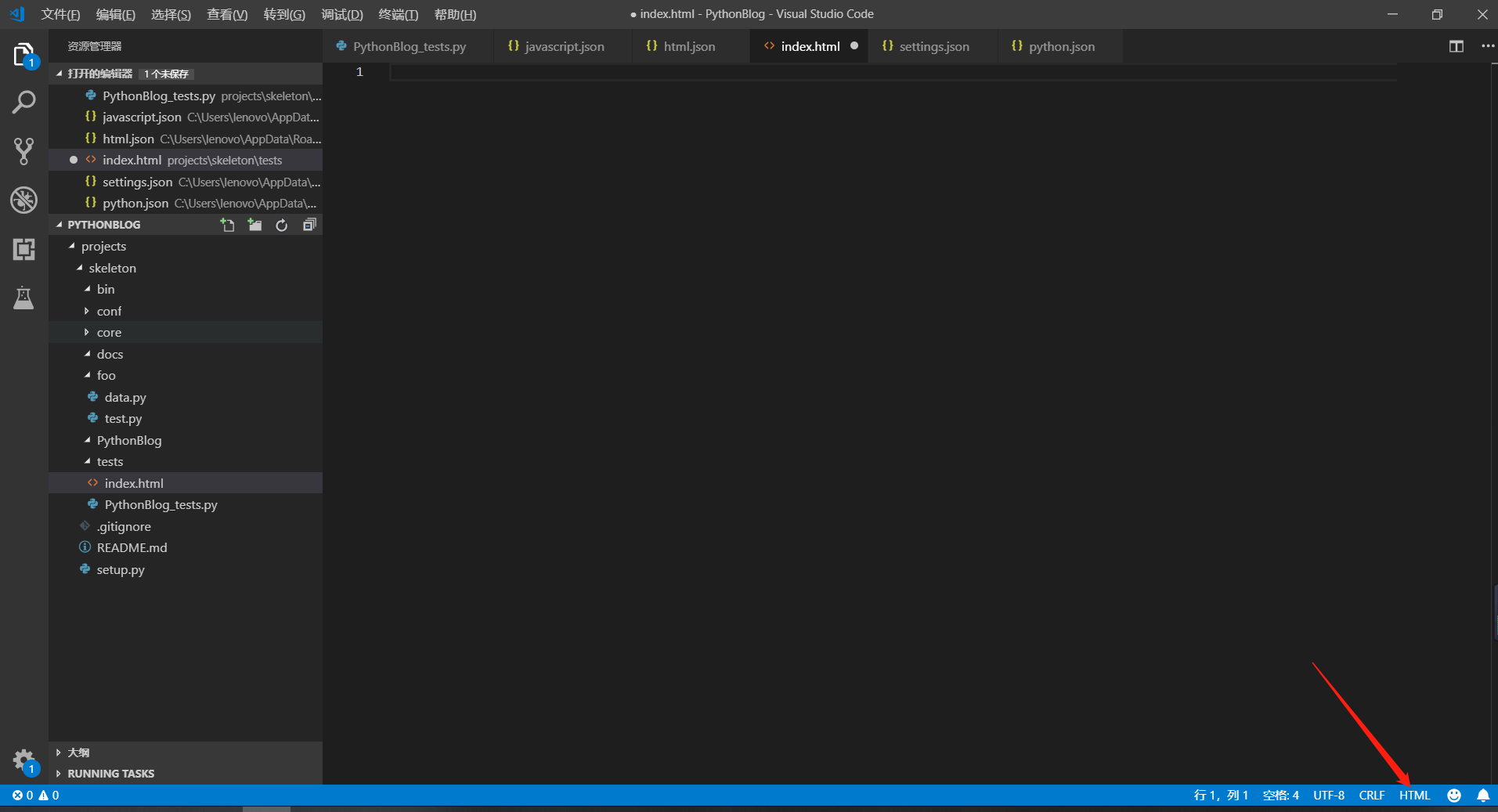1498x812 pixels.
Task: Change language mode by clicking HTML
Action: point(1414,795)
